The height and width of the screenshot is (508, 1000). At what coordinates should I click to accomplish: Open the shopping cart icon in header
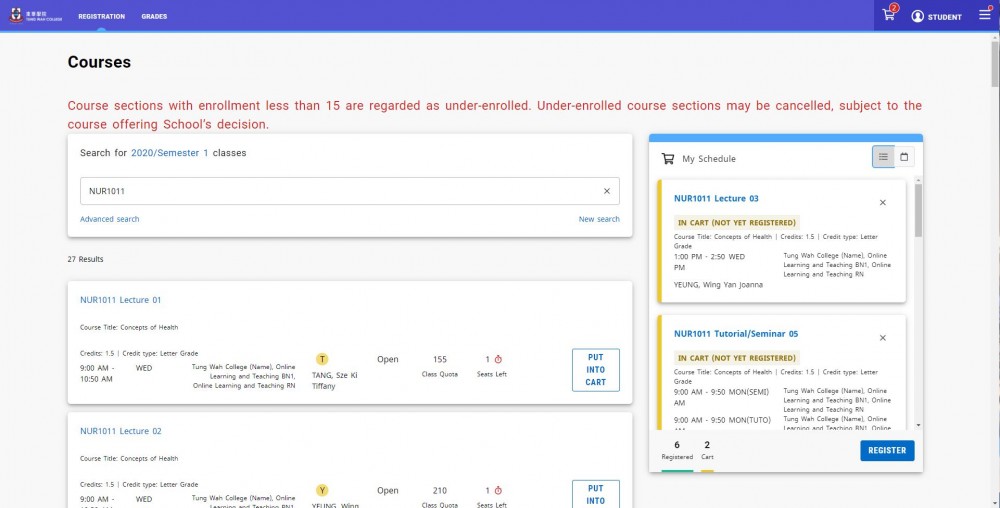tap(888, 15)
